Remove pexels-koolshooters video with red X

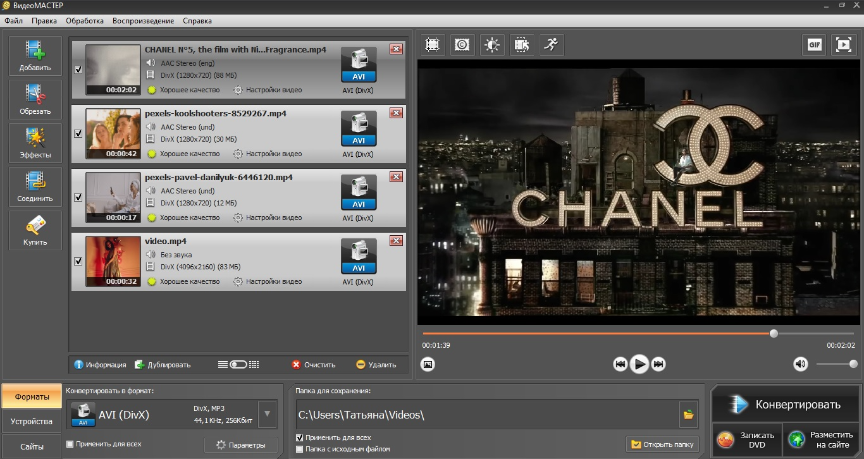396,113
